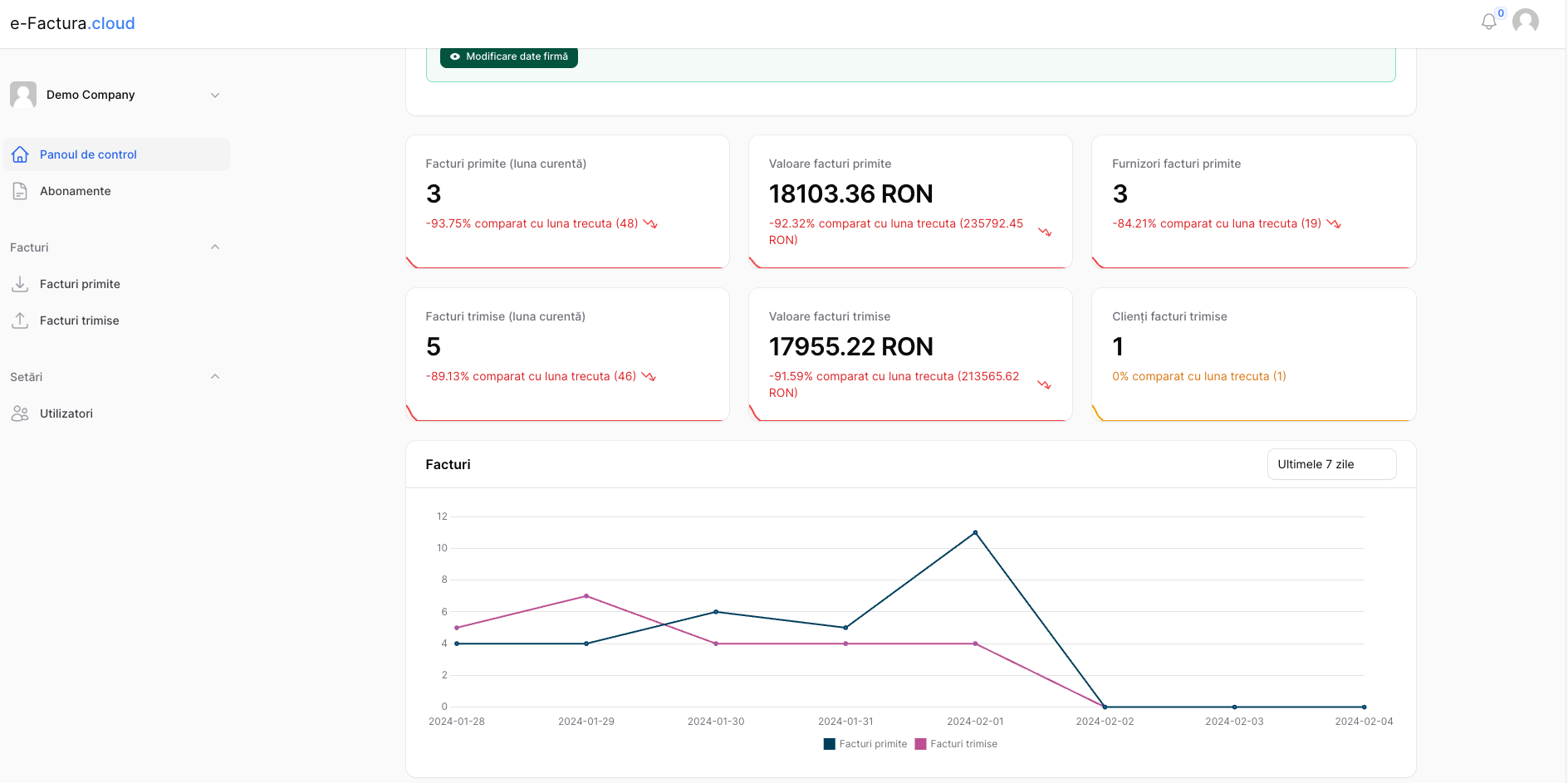1568x783 pixels.
Task: Expand the Demo Company selector chevron
Action: pyautogui.click(x=215, y=95)
